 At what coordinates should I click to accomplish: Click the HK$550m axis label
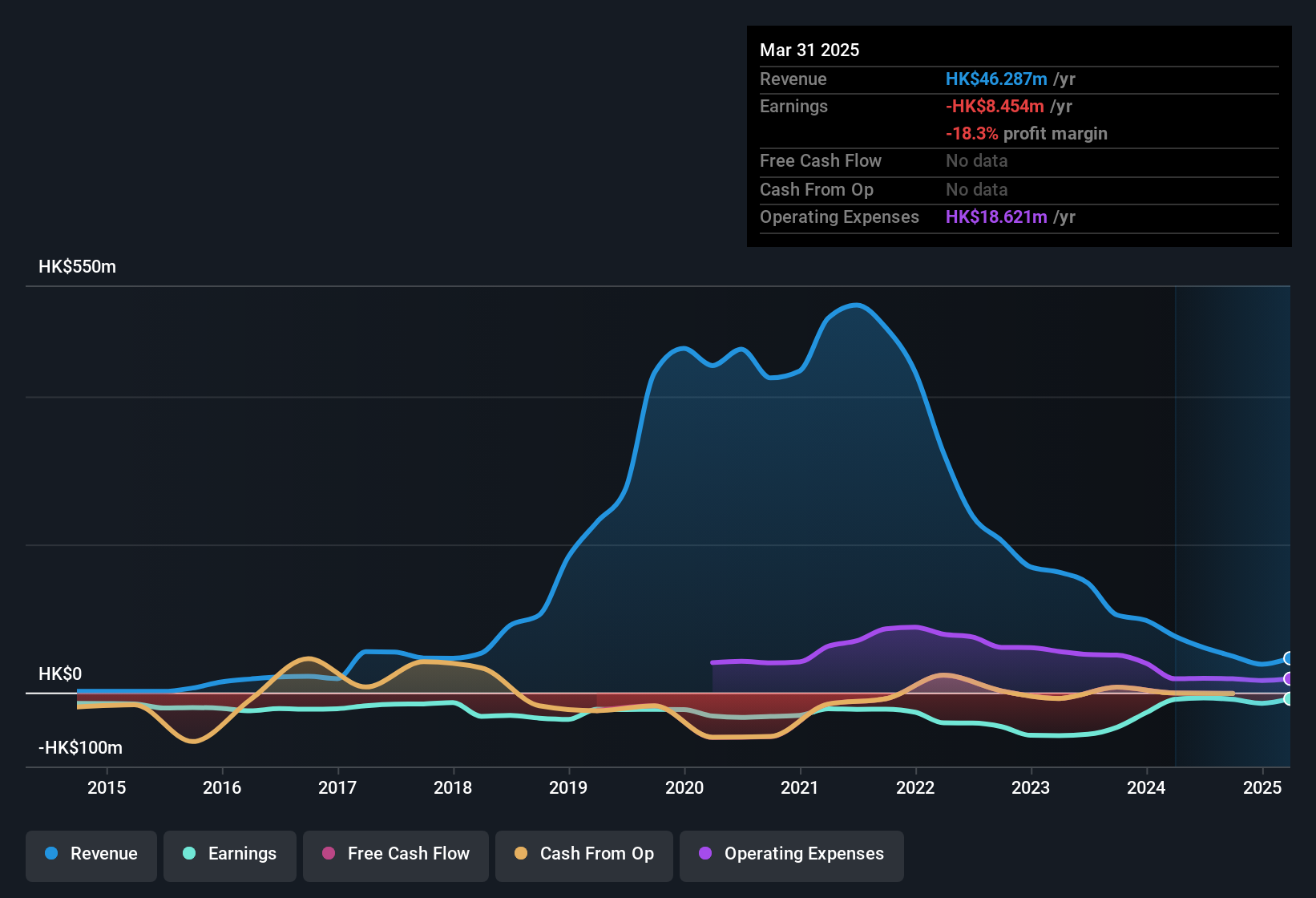pyautogui.click(x=77, y=266)
